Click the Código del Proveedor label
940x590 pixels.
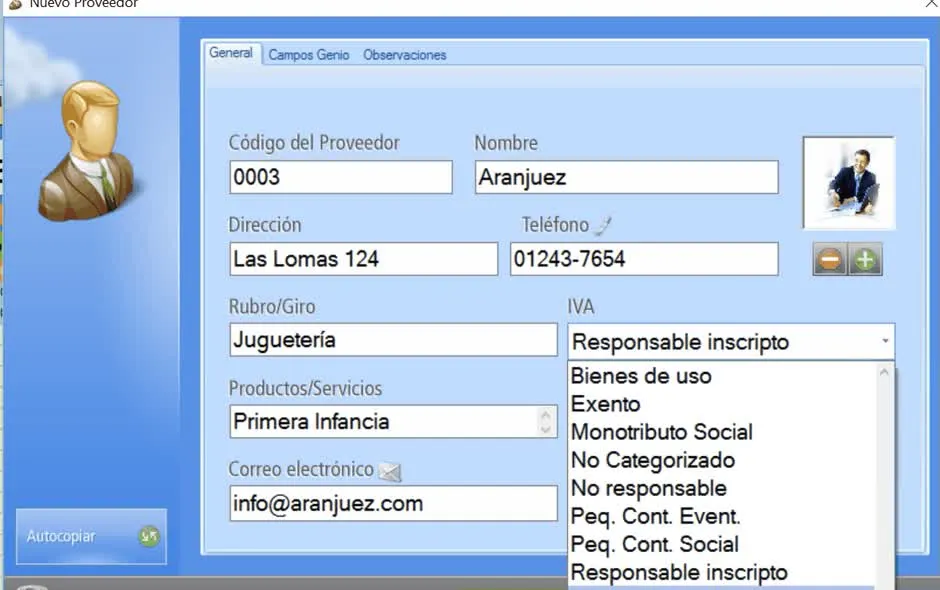click(314, 143)
